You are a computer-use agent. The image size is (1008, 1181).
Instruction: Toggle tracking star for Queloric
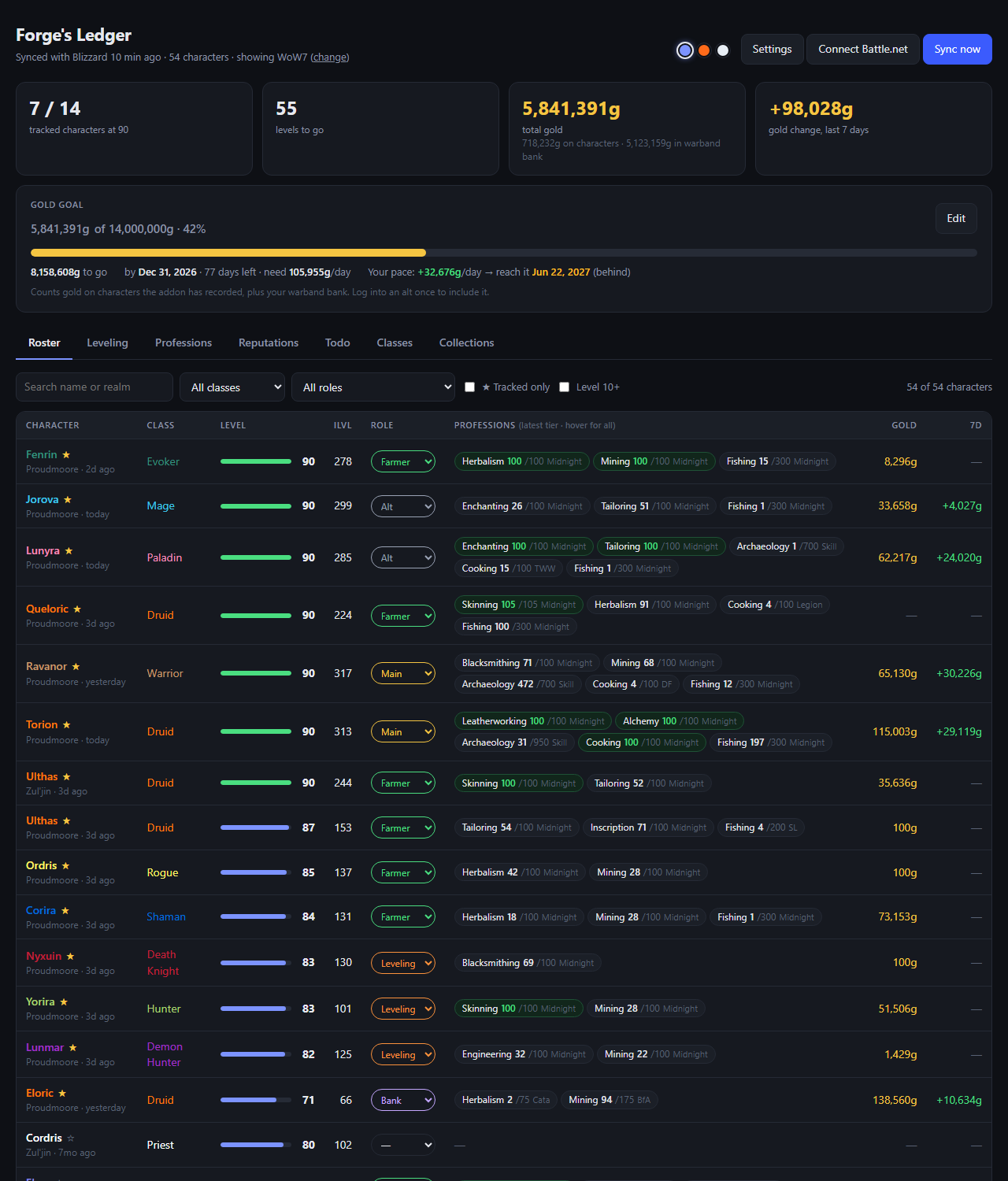tap(77, 609)
